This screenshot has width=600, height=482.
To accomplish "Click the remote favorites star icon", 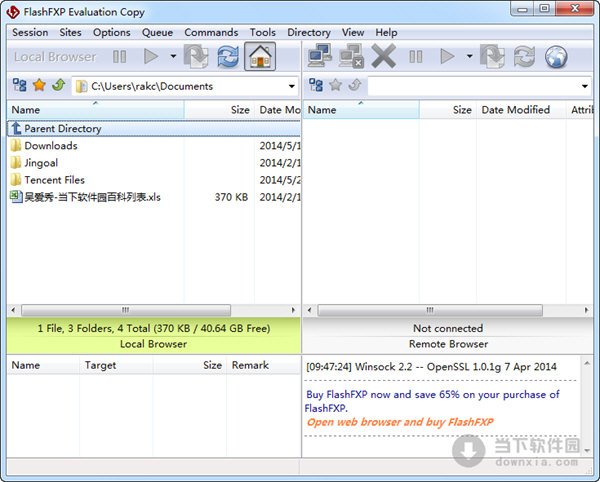I will (336, 85).
